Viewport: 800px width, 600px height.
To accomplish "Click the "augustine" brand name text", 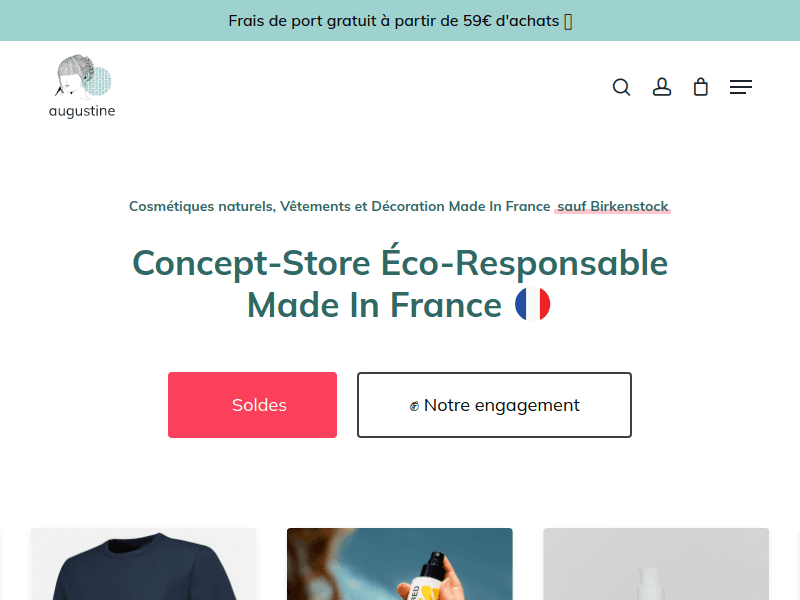I will pos(82,111).
